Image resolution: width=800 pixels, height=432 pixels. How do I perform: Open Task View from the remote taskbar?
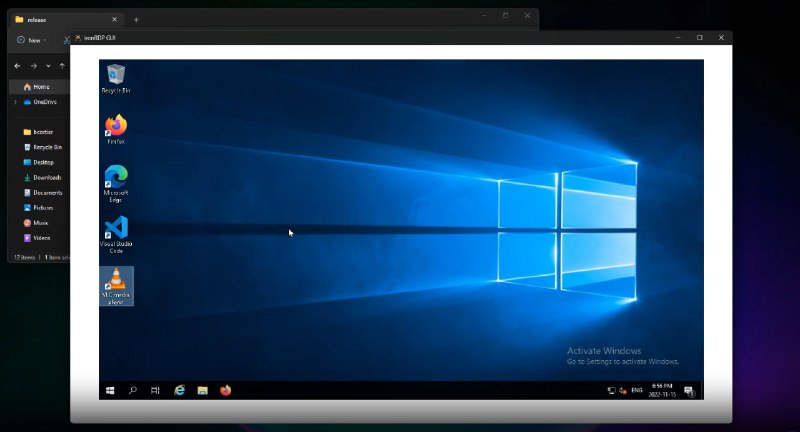155,390
